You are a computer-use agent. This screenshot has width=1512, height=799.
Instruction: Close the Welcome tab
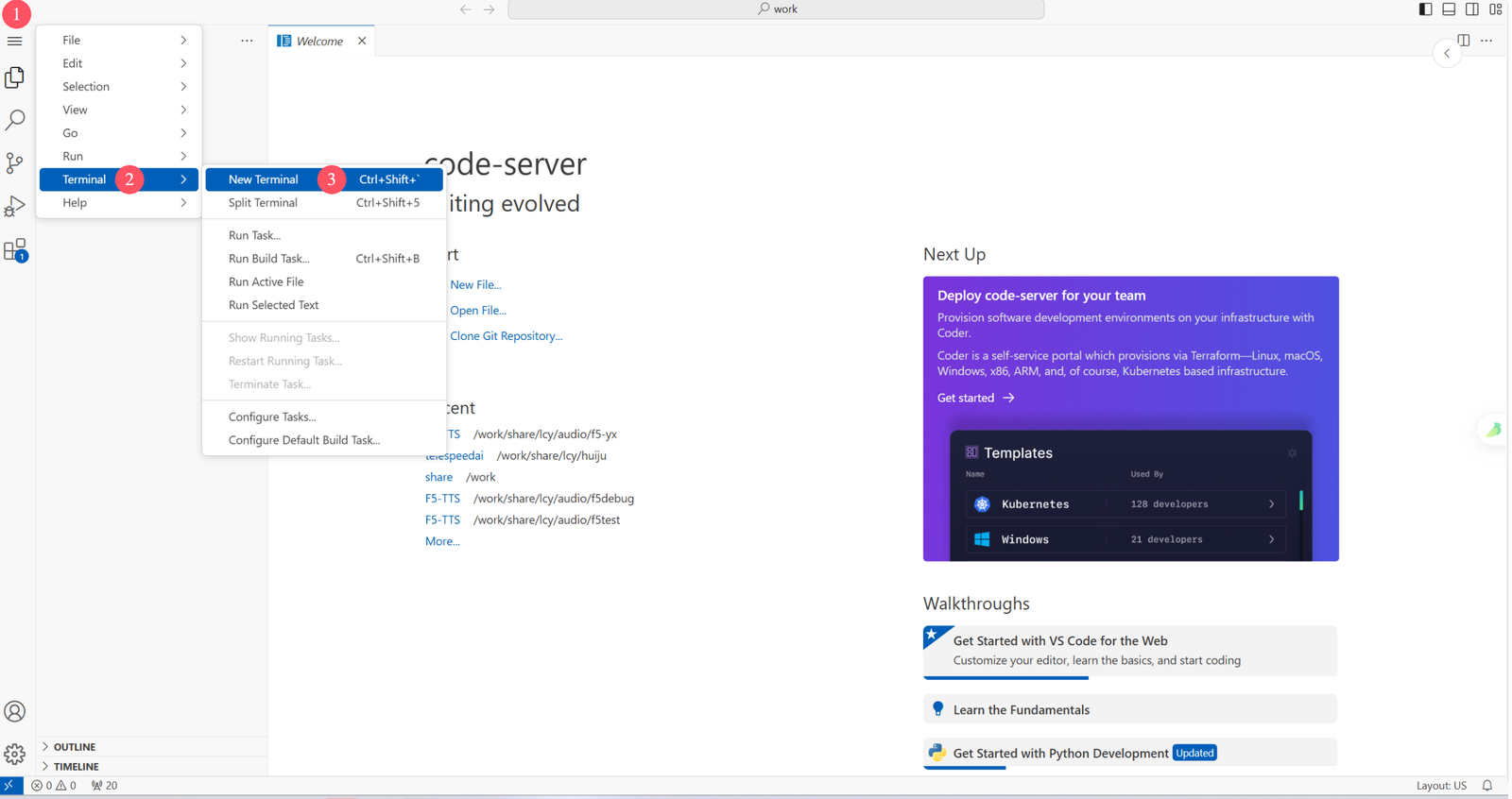(x=362, y=41)
